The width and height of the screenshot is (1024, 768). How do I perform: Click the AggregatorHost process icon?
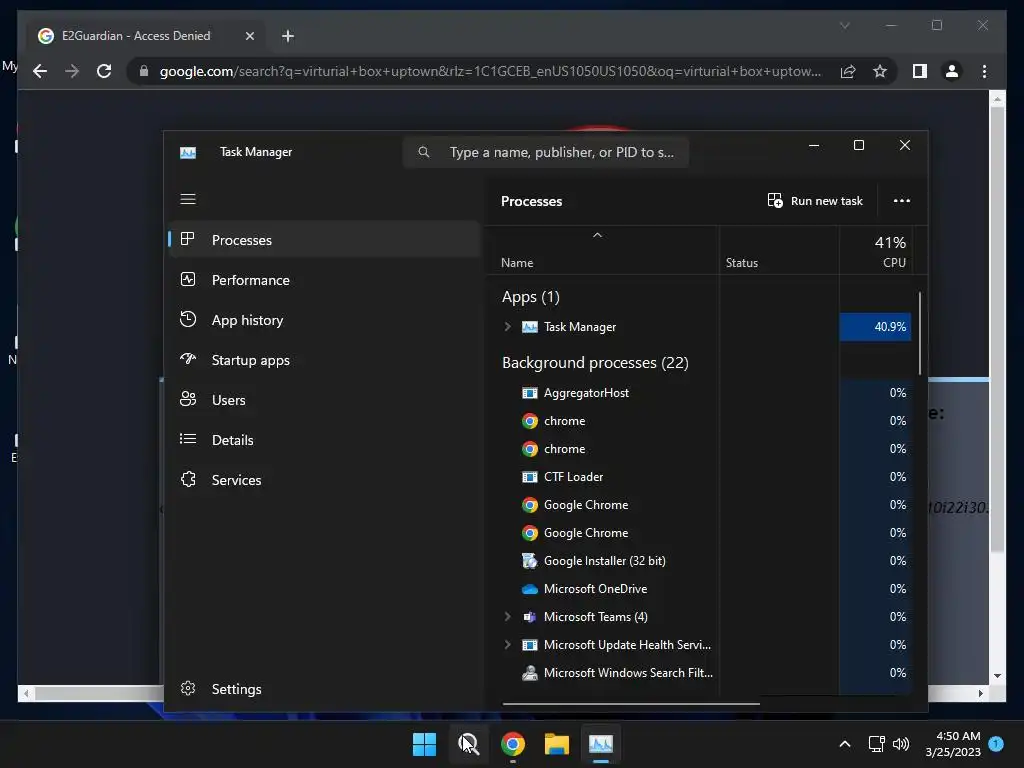[x=530, y=392]
